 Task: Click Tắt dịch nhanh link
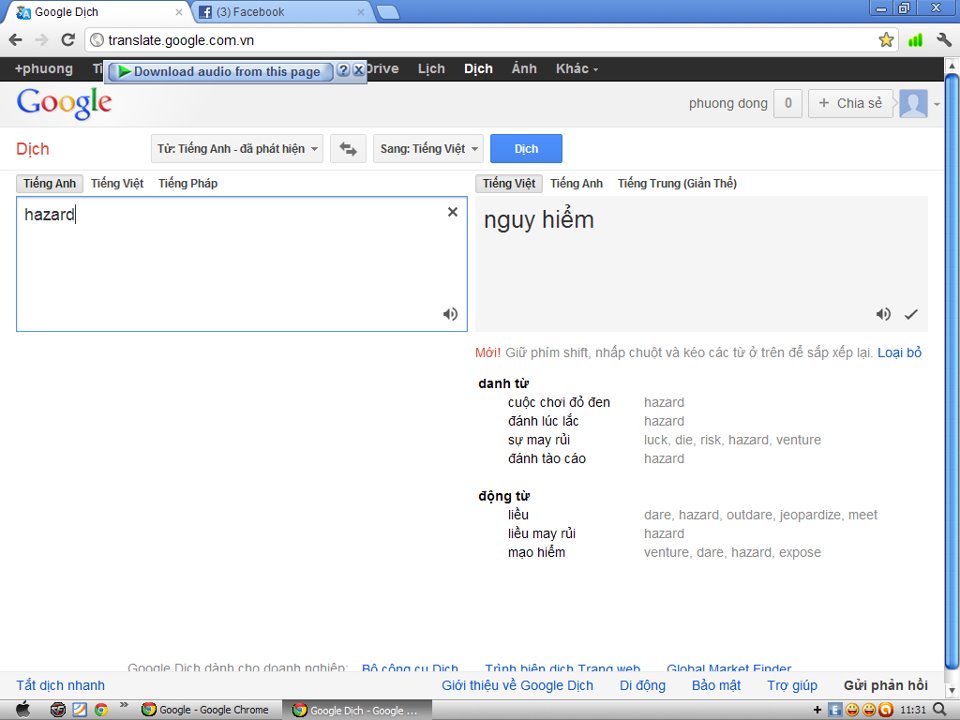tap(61, 685)
